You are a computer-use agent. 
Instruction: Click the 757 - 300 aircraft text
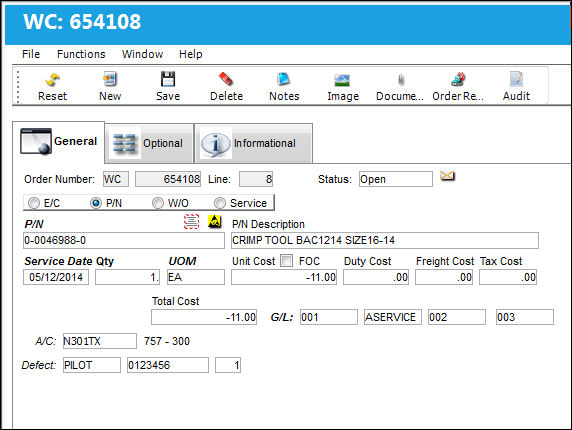[167, 341]
